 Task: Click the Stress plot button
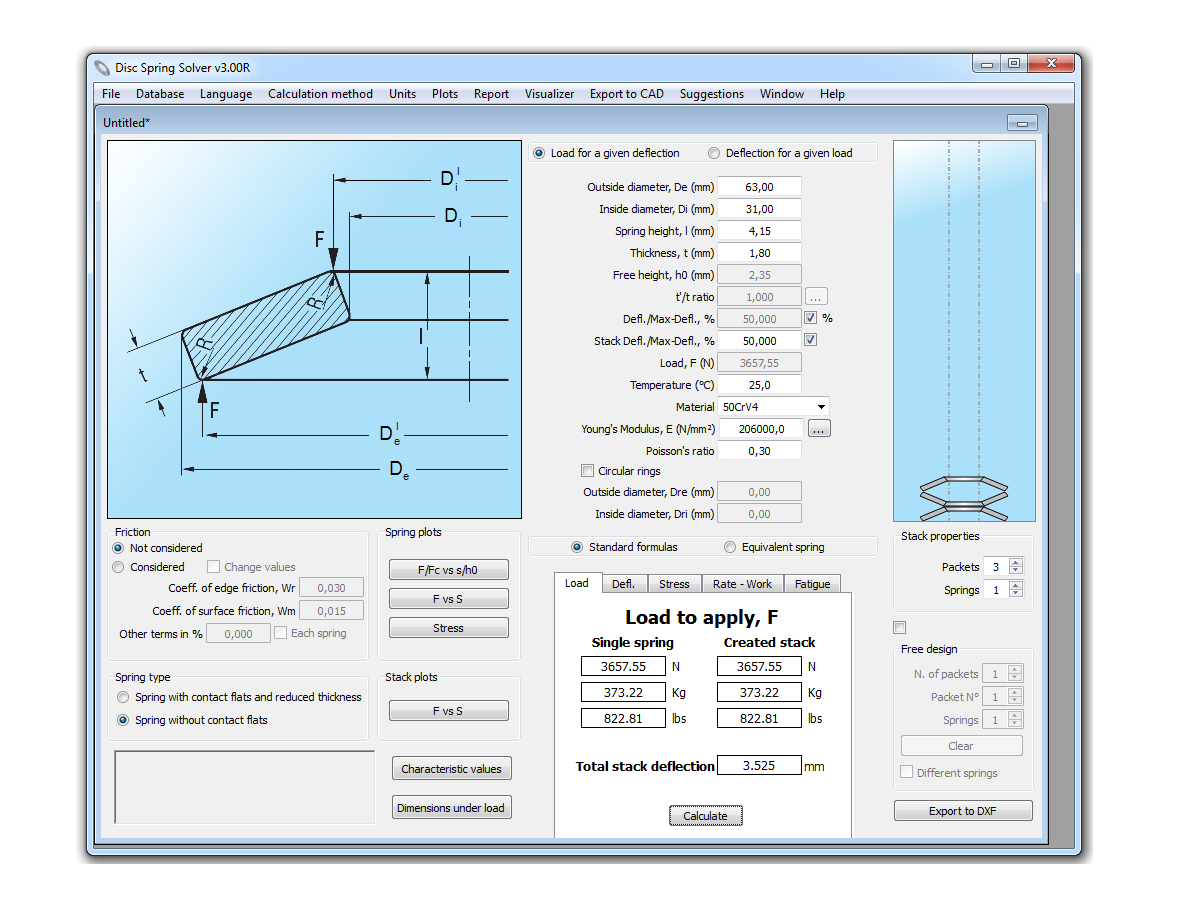[448, 628]
